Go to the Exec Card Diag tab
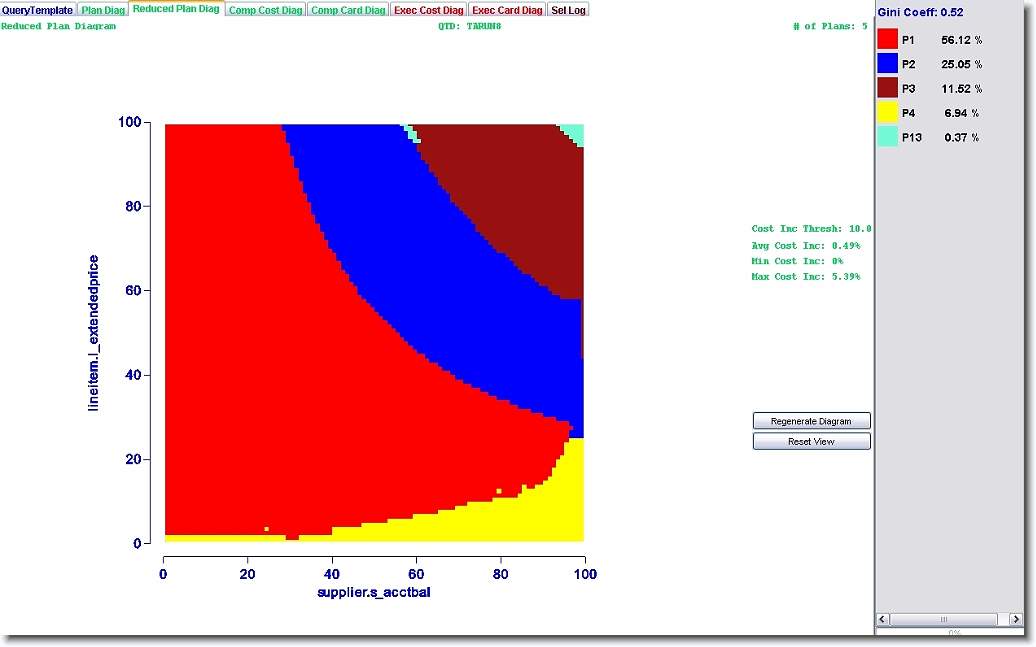The height and width of the screenshot is (647, 1036). (x=507, y=10)
